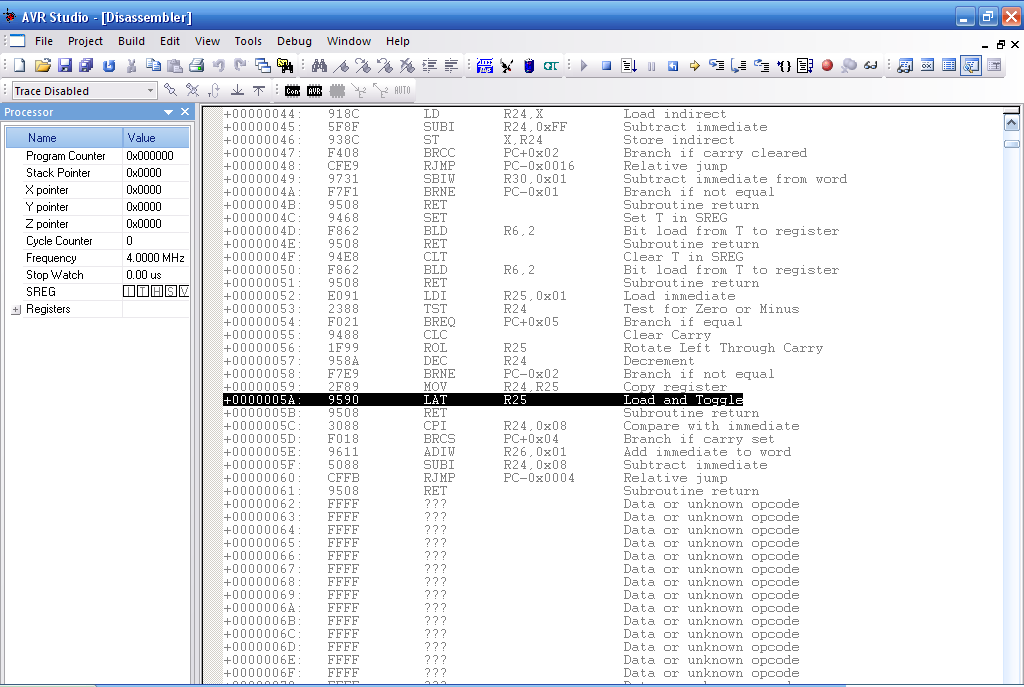The height and width of the screenshot is (687, 1024).
Task: Click the Value column header
Action: pyautogui.click(x=156, y=138)
